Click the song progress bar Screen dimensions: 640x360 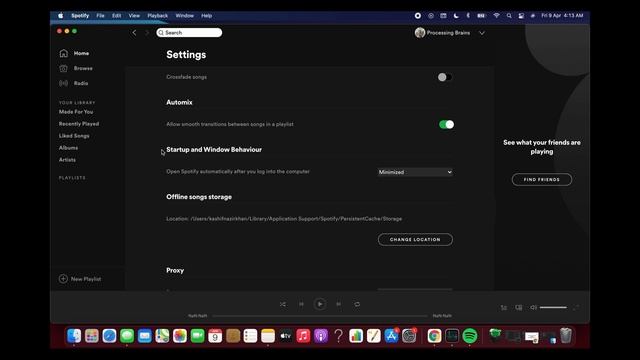[320, 316]
